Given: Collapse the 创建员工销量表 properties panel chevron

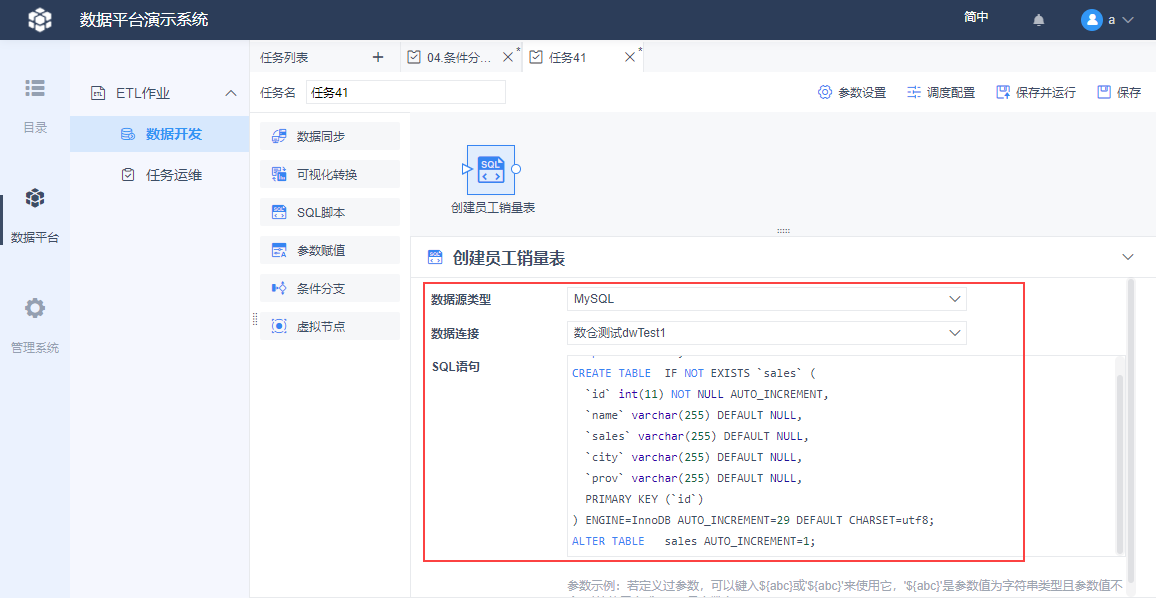Looking at the screenshot, I should click(x=1127, y=257).
